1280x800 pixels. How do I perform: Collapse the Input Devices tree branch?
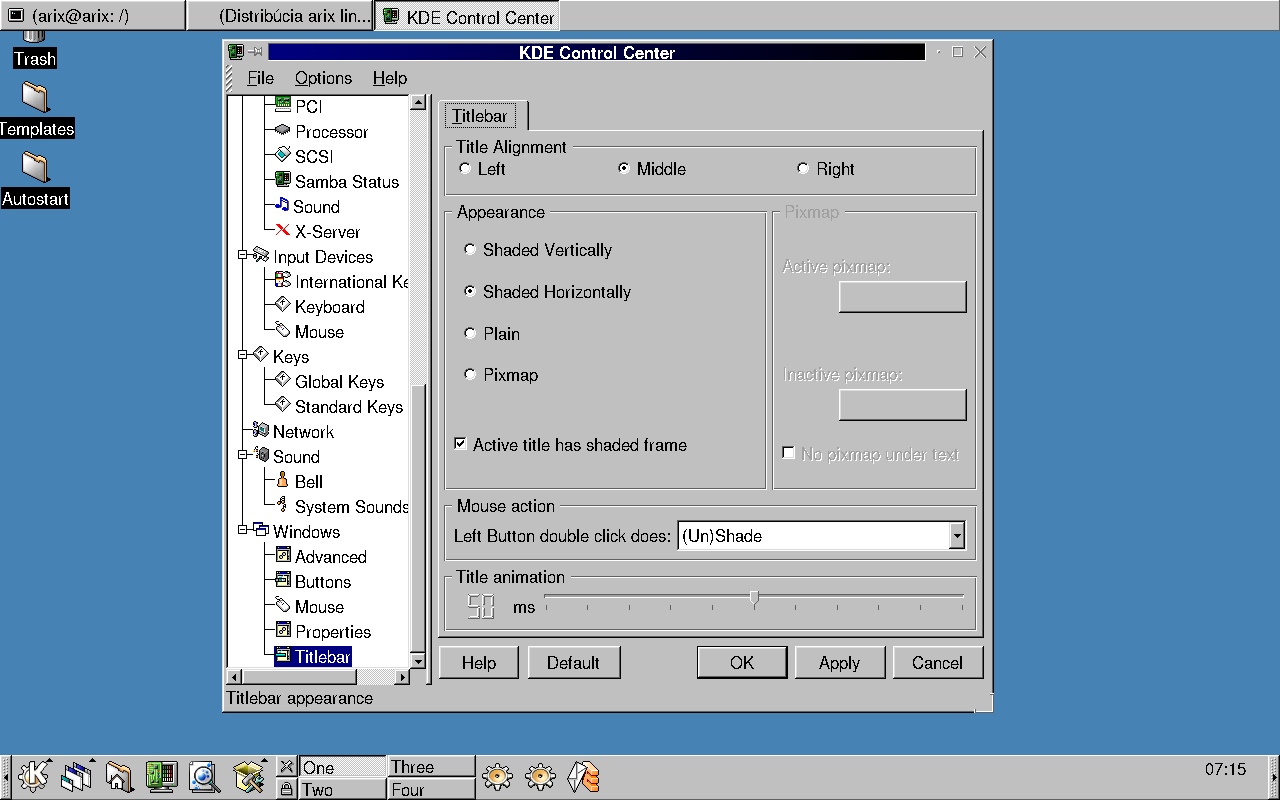coord(243,256)
